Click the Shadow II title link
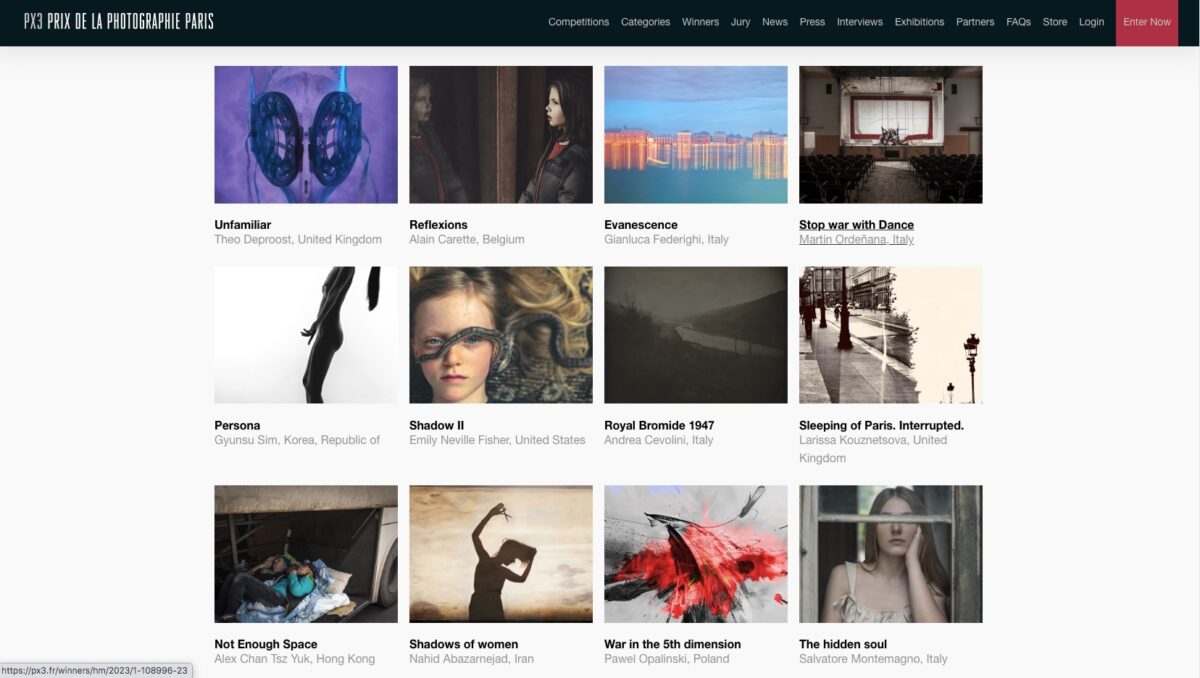Viewport: 1200px width, 678px height. tap(437, 425)
